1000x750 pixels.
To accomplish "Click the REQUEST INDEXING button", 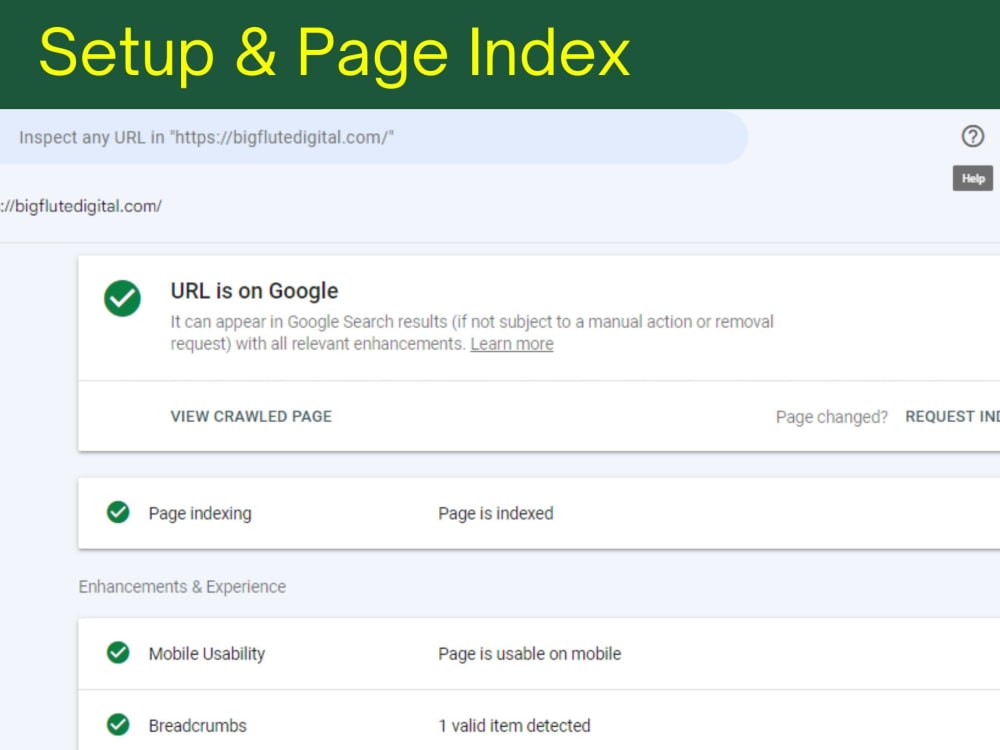I will [952, 416].
